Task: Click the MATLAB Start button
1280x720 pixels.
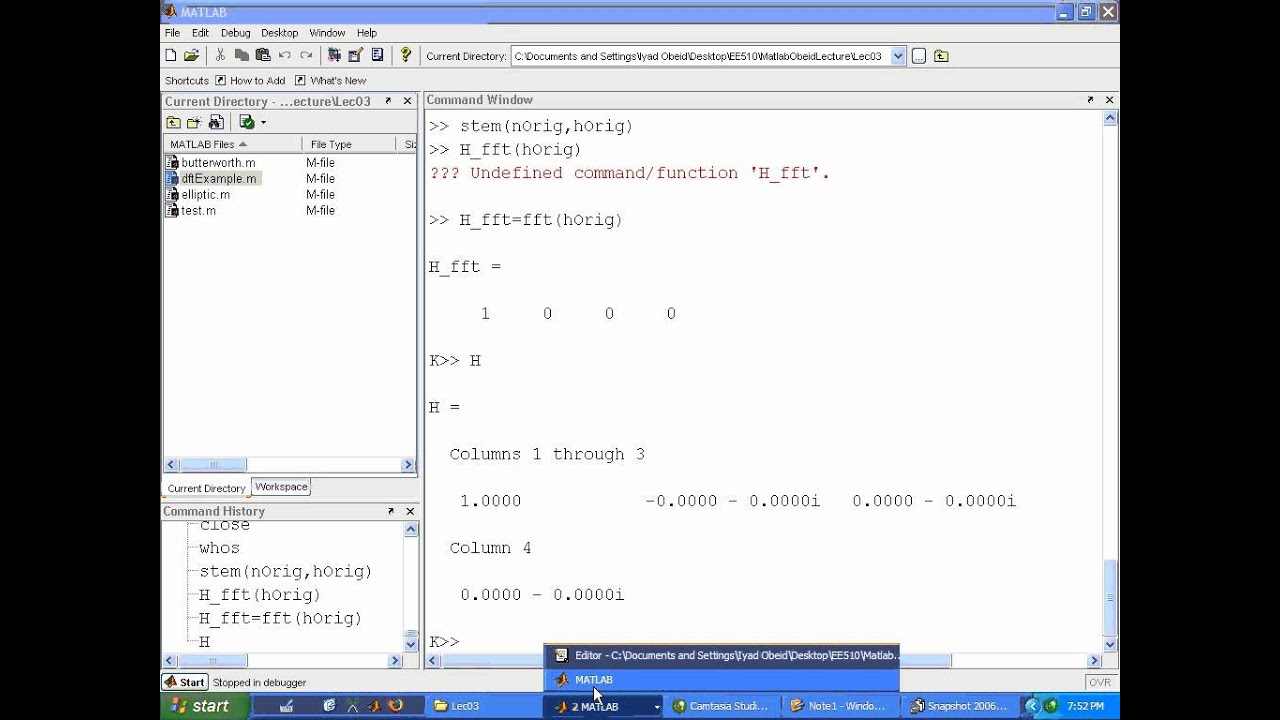Action: pyautogui.click(x=185, y=682)
